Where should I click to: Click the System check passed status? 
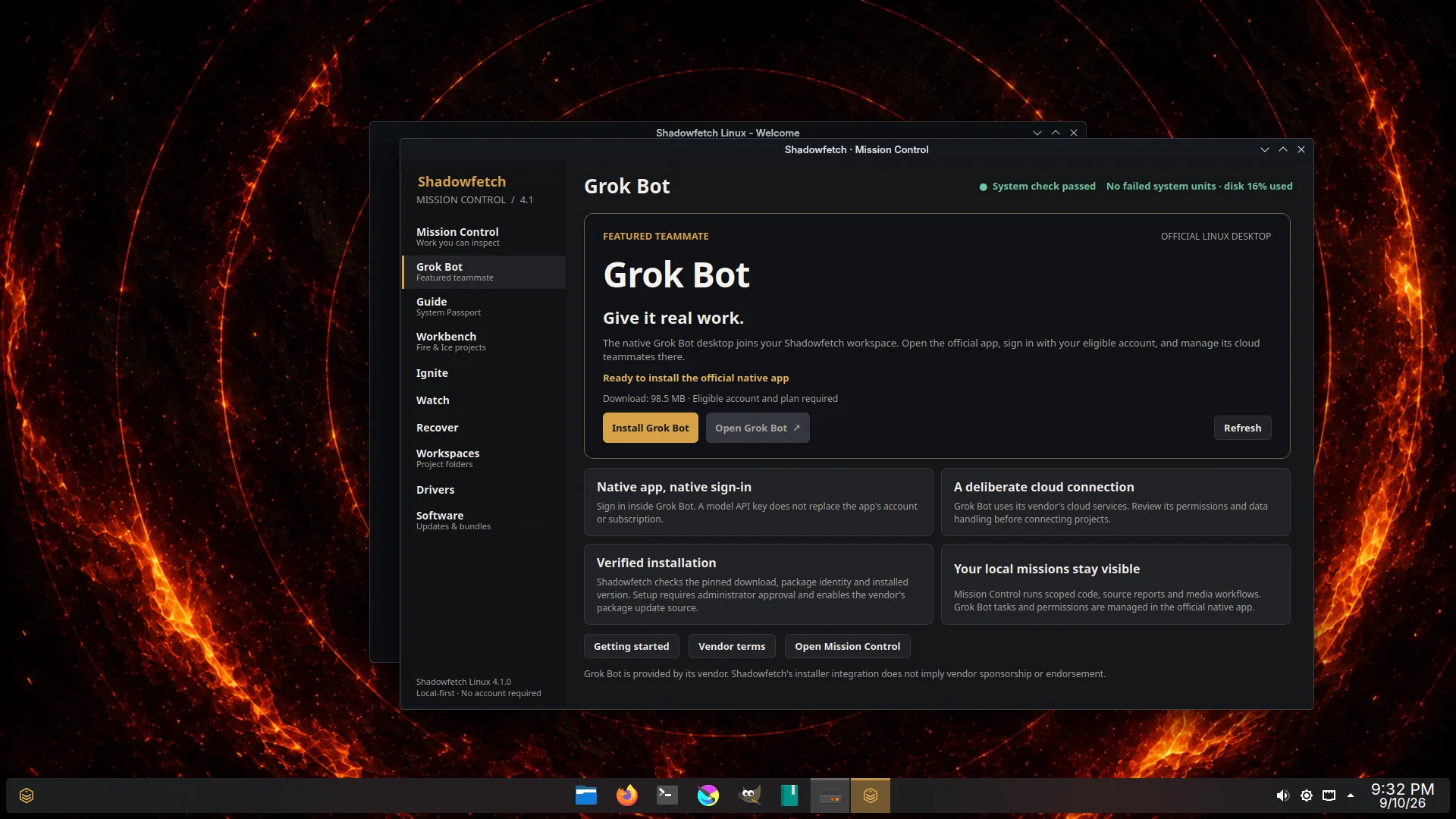pyautogui.click(x=1037, y=187)
